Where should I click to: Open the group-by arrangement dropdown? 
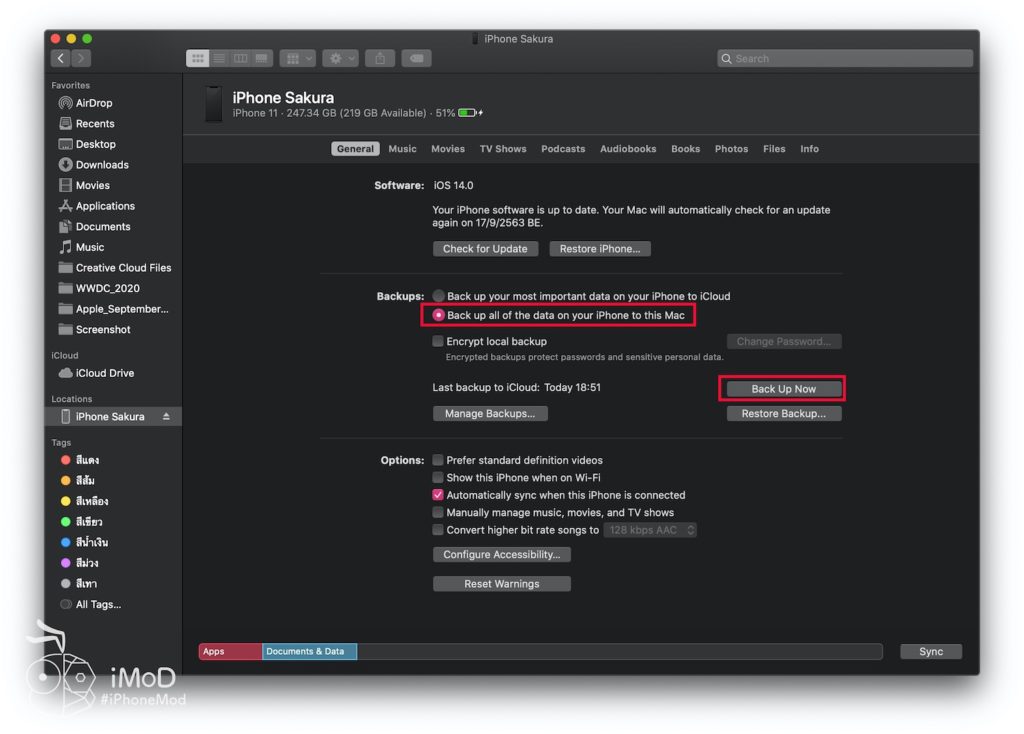(297, 59)
